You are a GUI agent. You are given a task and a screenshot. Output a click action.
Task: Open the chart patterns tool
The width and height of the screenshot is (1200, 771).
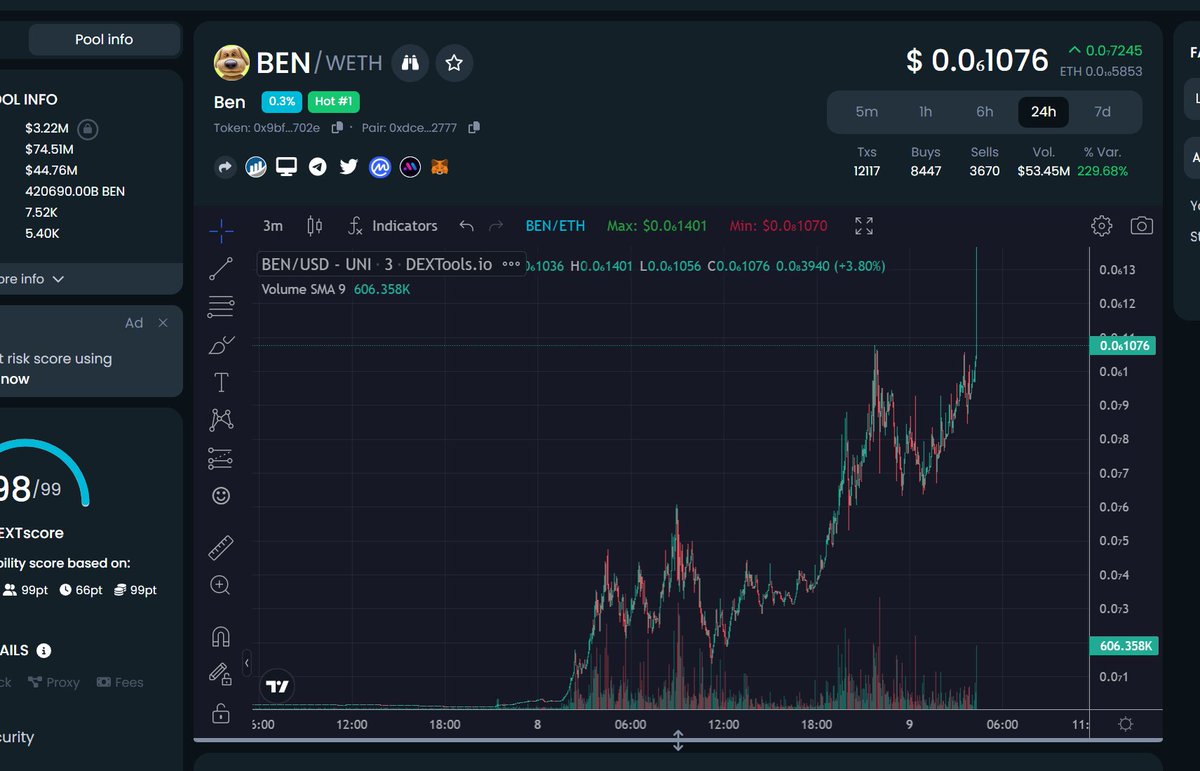221,420
